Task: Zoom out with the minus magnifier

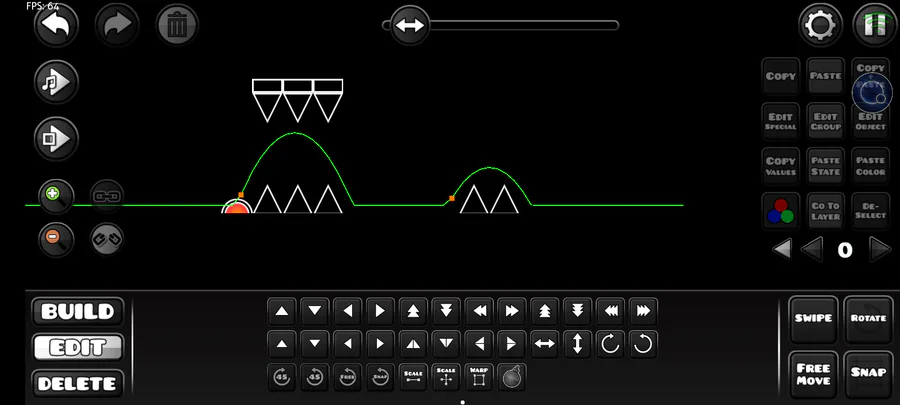Action: [x=56, y=239]
